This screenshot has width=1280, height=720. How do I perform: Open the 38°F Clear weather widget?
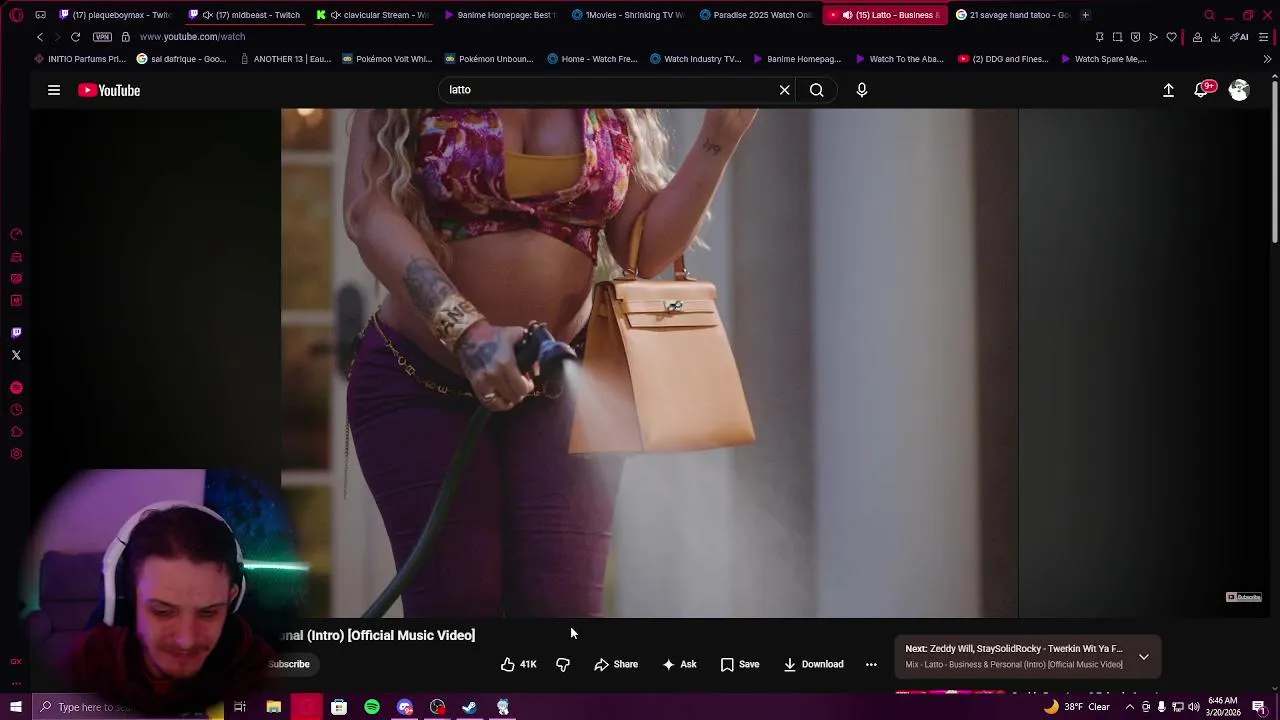click(x=1077, y=707)
